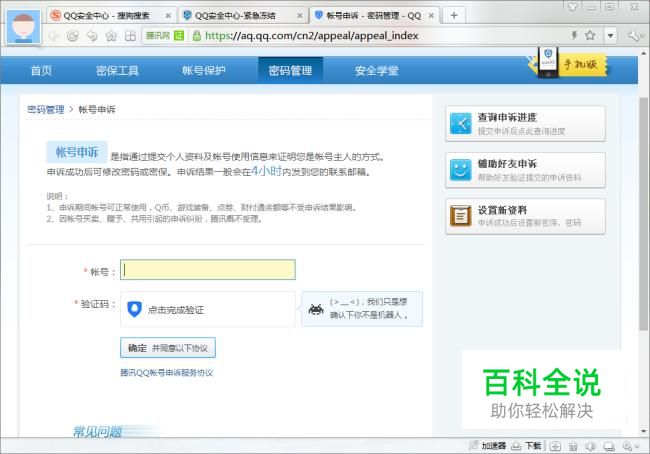Open the address bar dropdown arrow
Viewport: 650px width, 454px height.
(610, 36)
